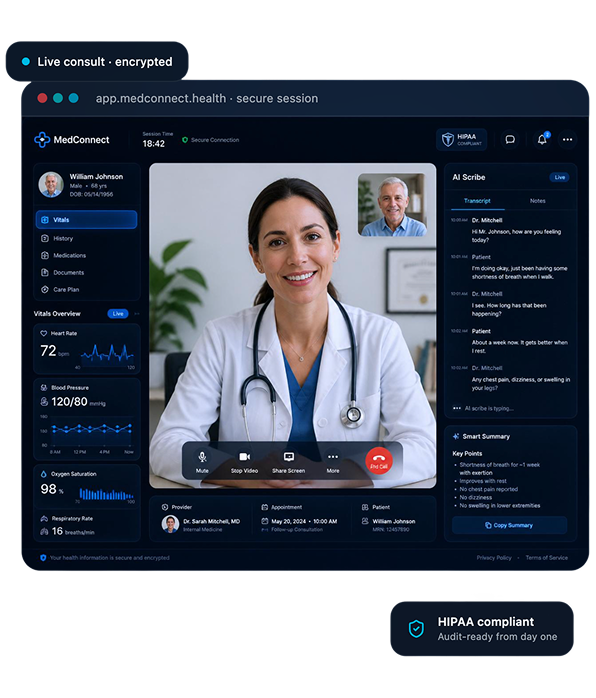Image resolution: width=596 pixels, height=698 pixels.
Task: Switch to the Notes tab
Action: click(538, 201)
